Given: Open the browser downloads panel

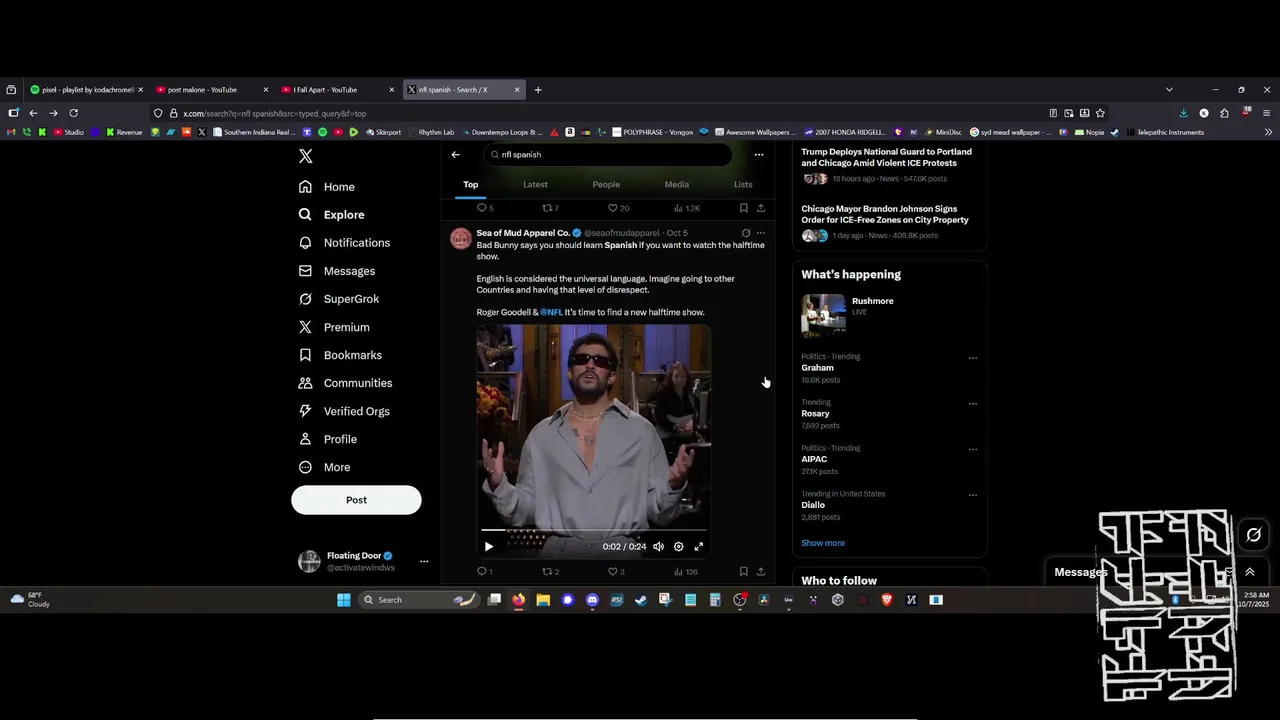Looking at the screenshot, I should (x=1184, y=113).
